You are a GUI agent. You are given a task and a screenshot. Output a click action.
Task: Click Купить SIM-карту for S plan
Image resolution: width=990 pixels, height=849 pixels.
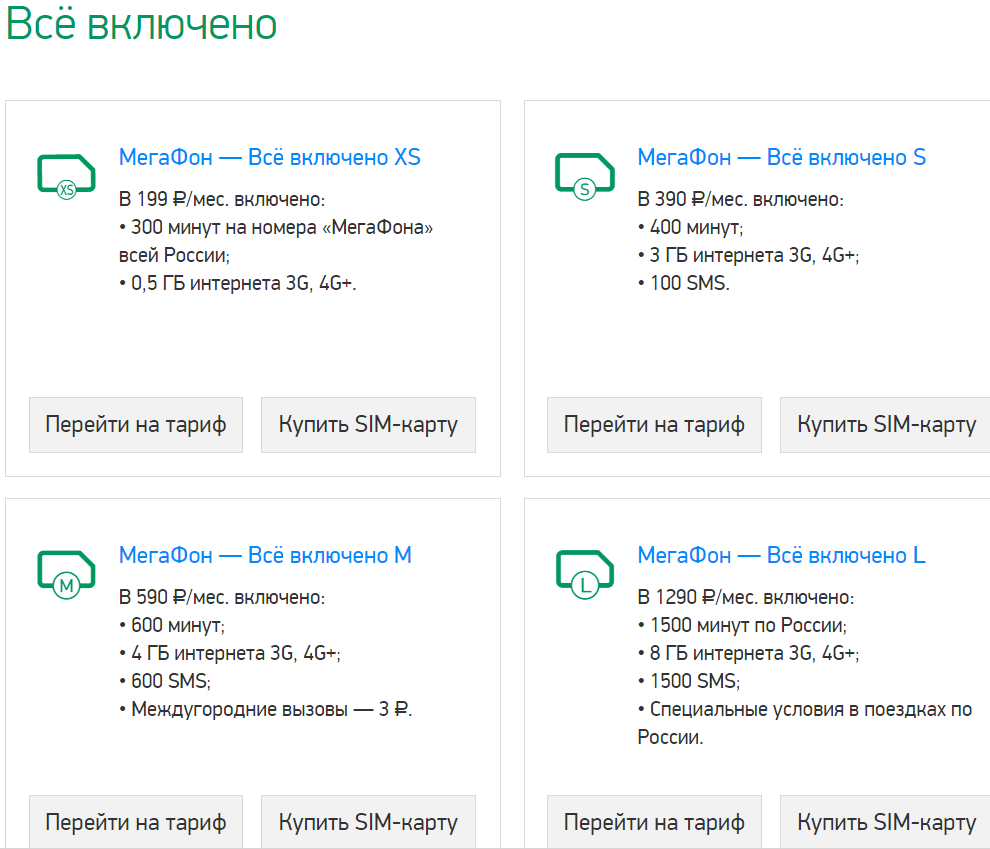click(885, 425)
